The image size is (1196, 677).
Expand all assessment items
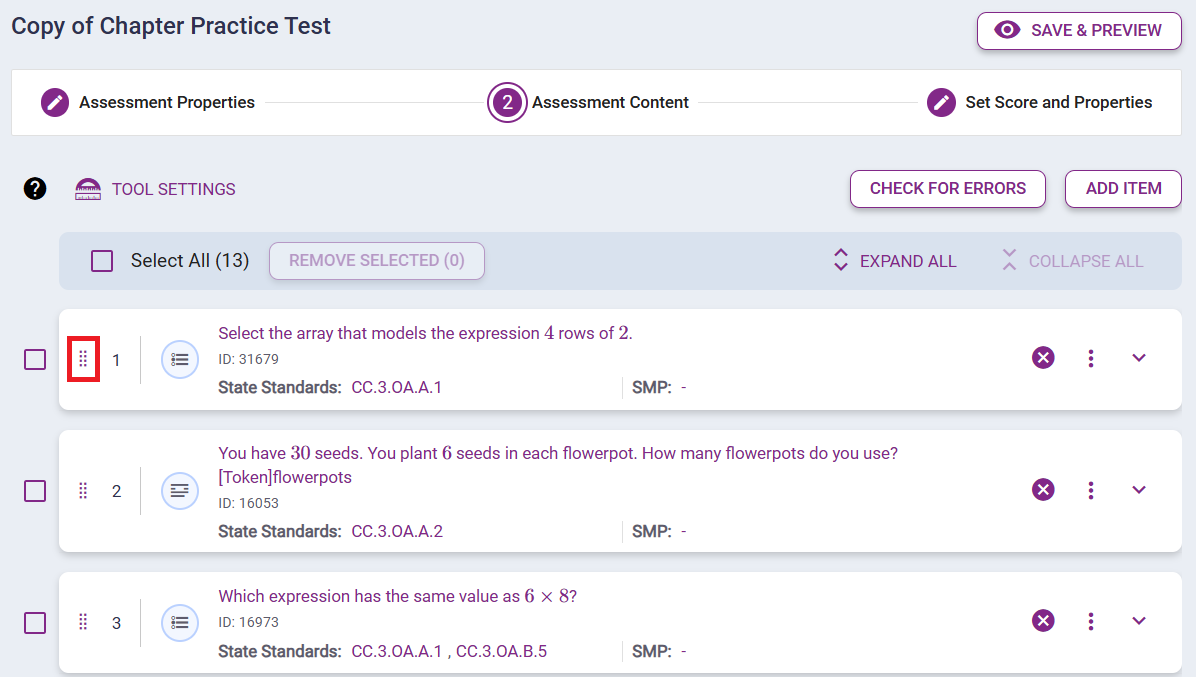coord(894,261)
